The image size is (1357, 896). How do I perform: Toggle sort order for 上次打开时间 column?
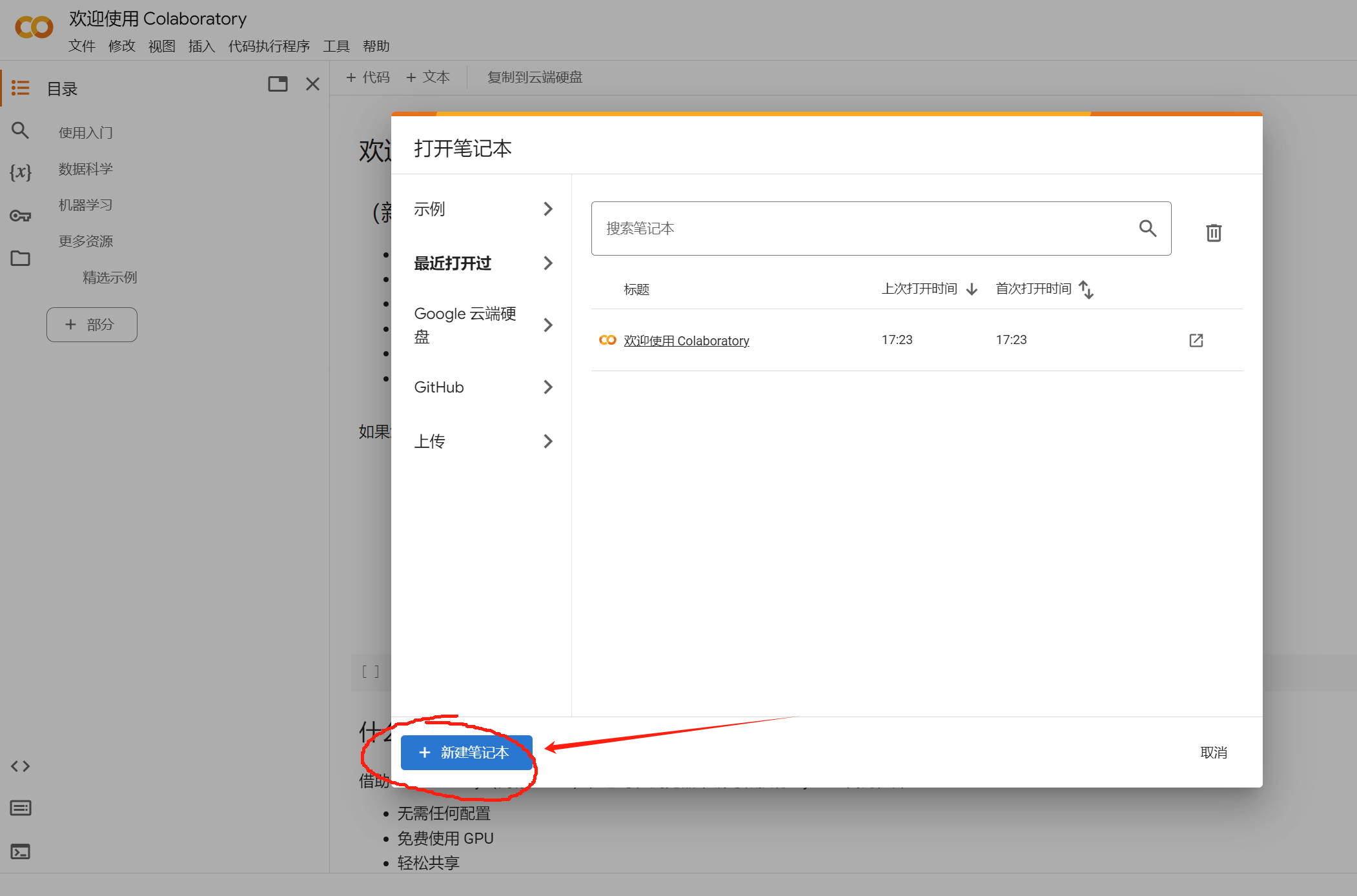coord(972,289)
